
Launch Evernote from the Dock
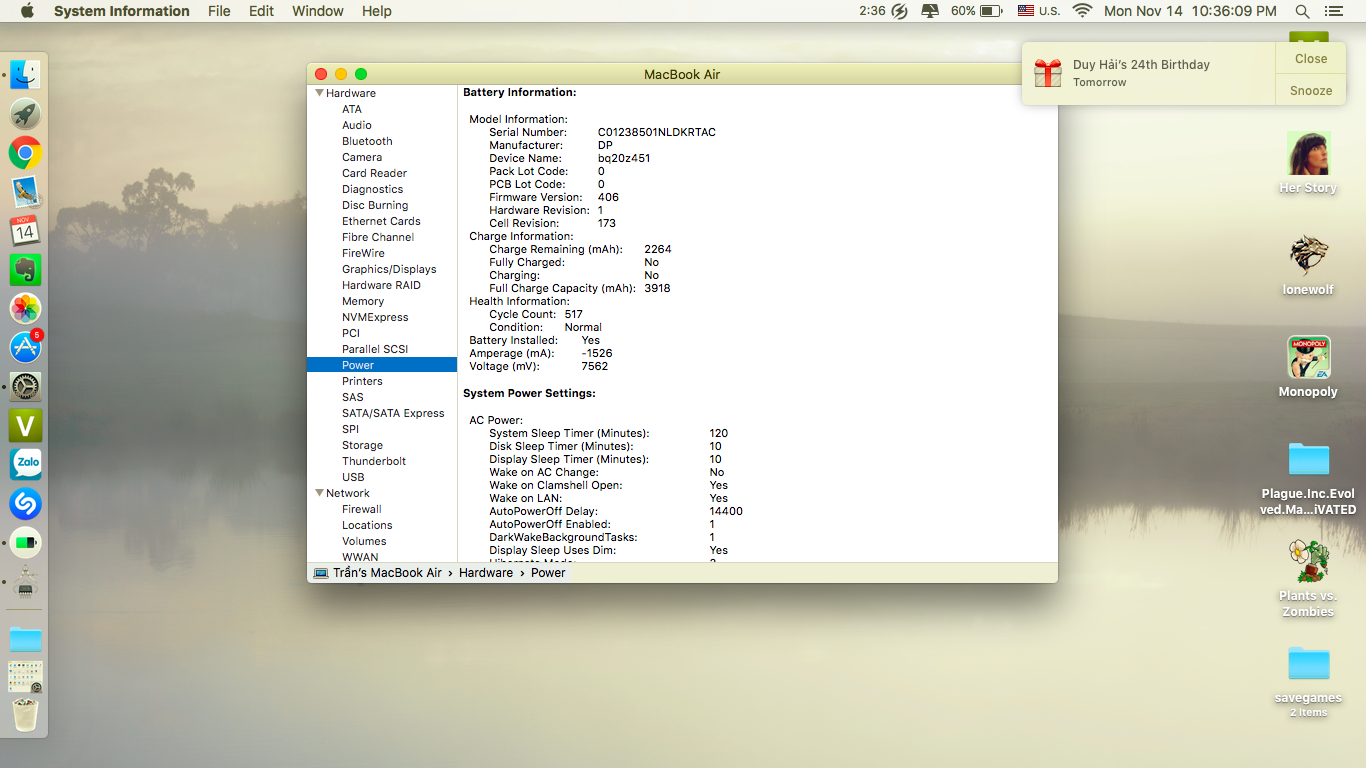click(x=25, y=269)
